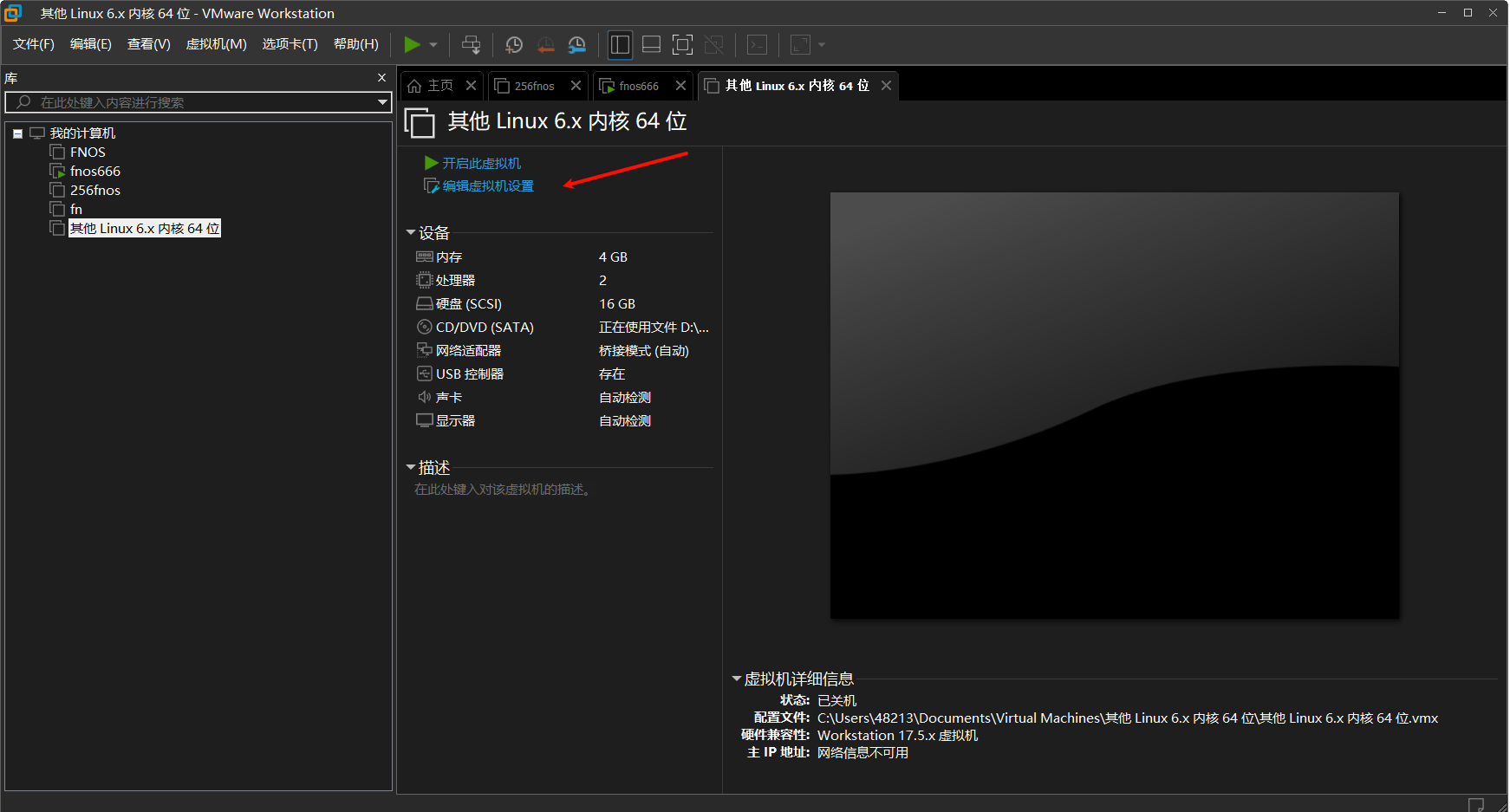Toggle the library sidebar view icon
1510x812 pixels.
(620, 44)
